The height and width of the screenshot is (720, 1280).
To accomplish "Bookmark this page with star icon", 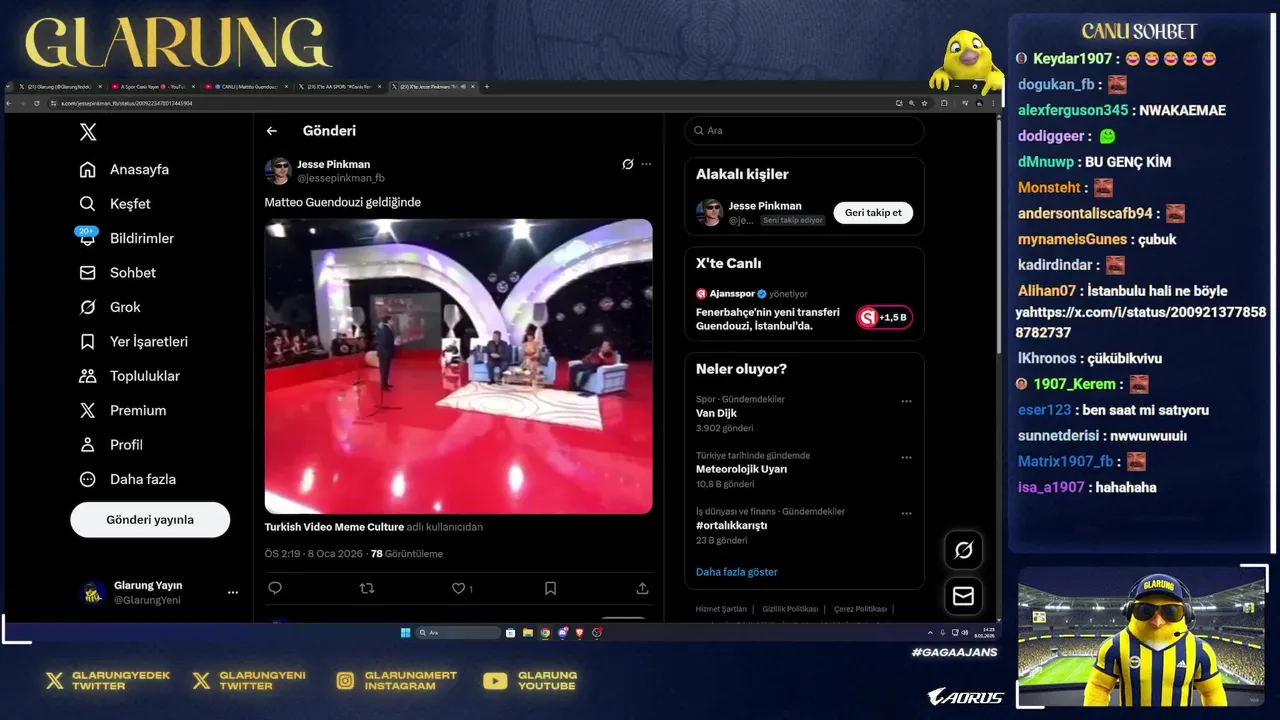I will point(925,103).
